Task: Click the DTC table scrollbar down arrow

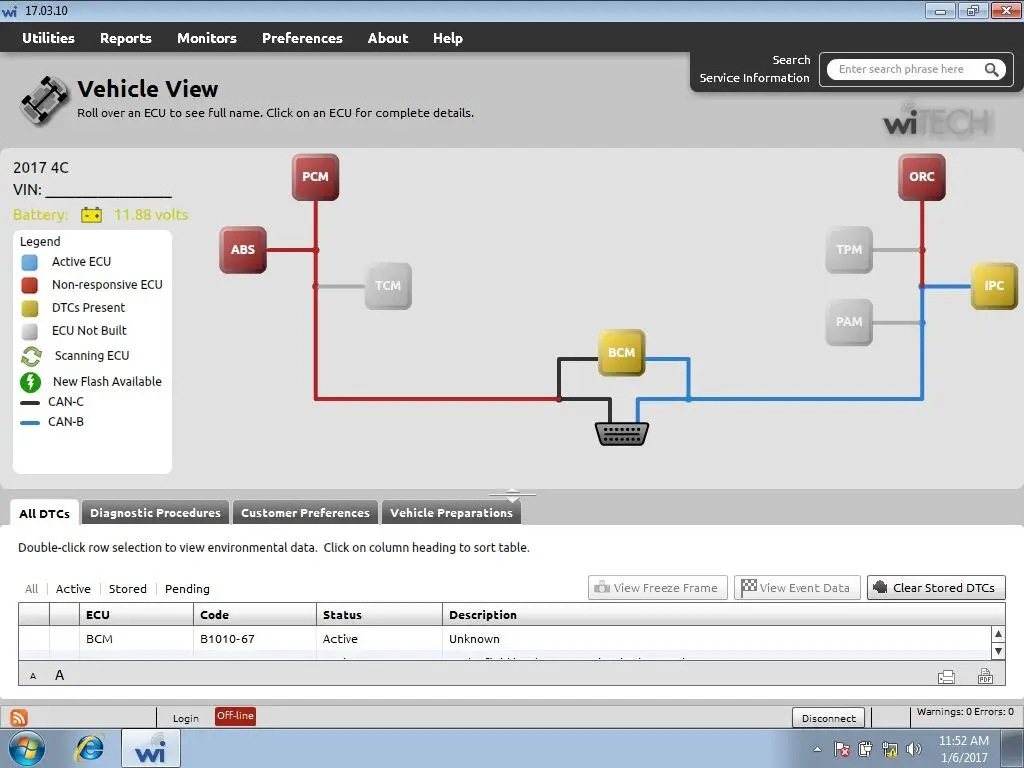Action: pyautogui.click(x=998, y=651)
